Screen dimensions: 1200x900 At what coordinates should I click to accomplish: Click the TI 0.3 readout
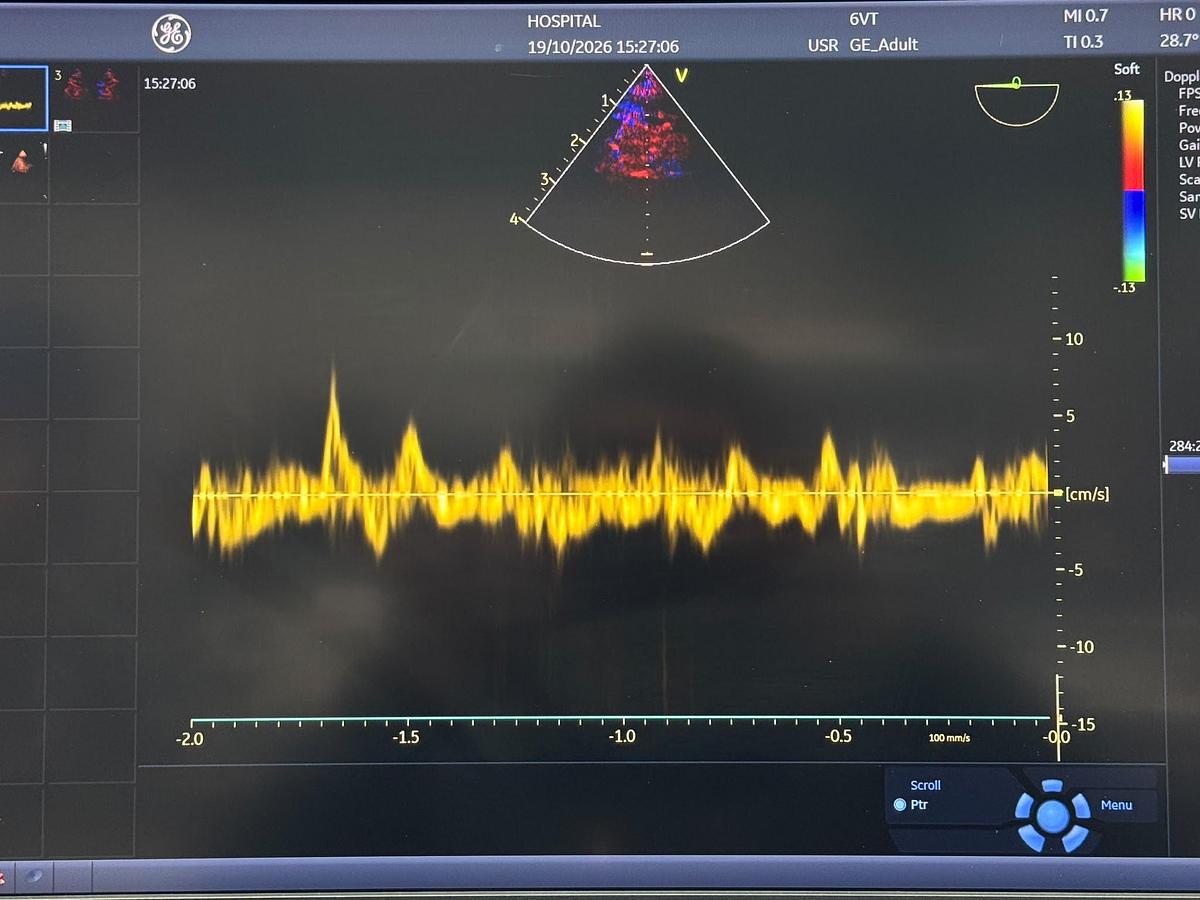(x=1084, y=41)
